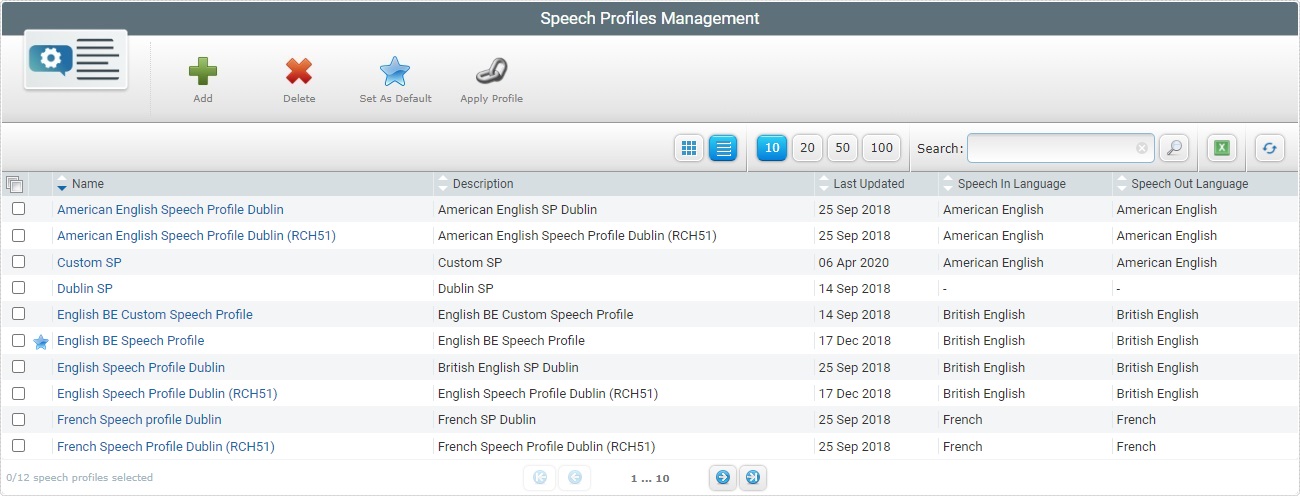Switch to grid view layout

coord(688,148)
